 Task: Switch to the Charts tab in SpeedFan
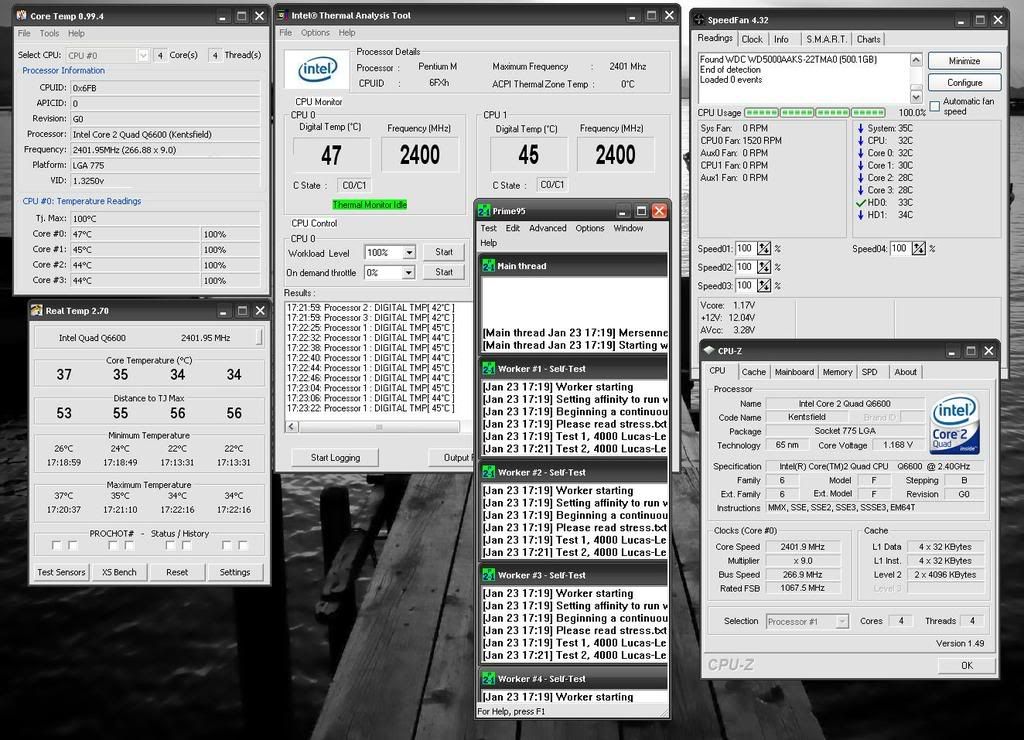tap(869, 39)
